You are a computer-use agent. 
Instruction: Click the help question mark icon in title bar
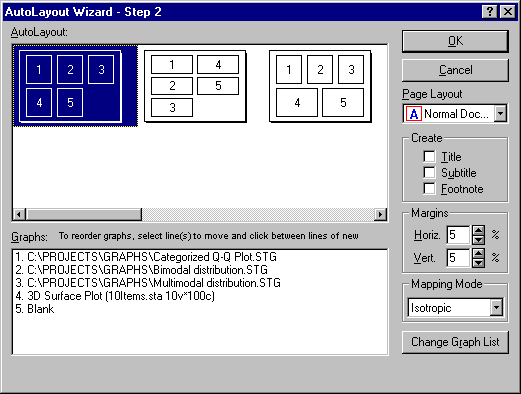point(490,12)
